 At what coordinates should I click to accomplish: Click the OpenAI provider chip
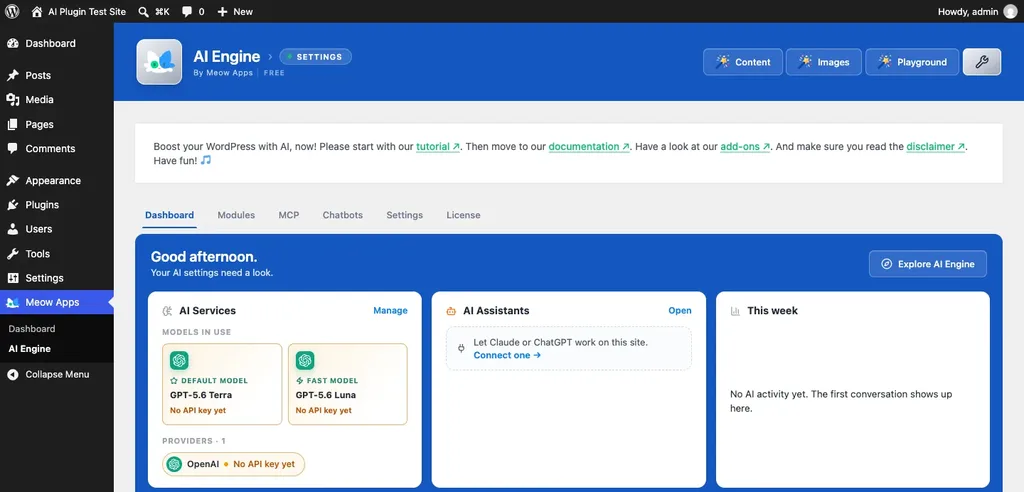coord(233,464)
